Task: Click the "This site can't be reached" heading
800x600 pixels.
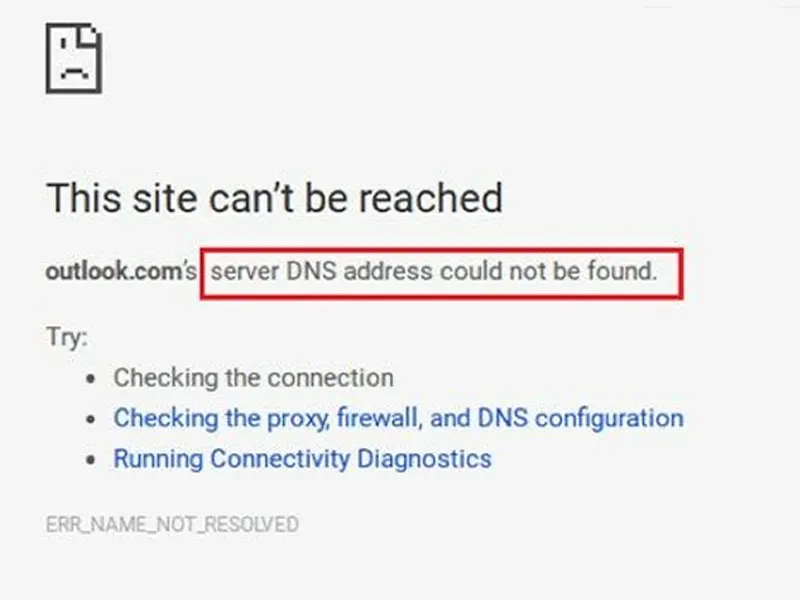Action: point(274,198)
